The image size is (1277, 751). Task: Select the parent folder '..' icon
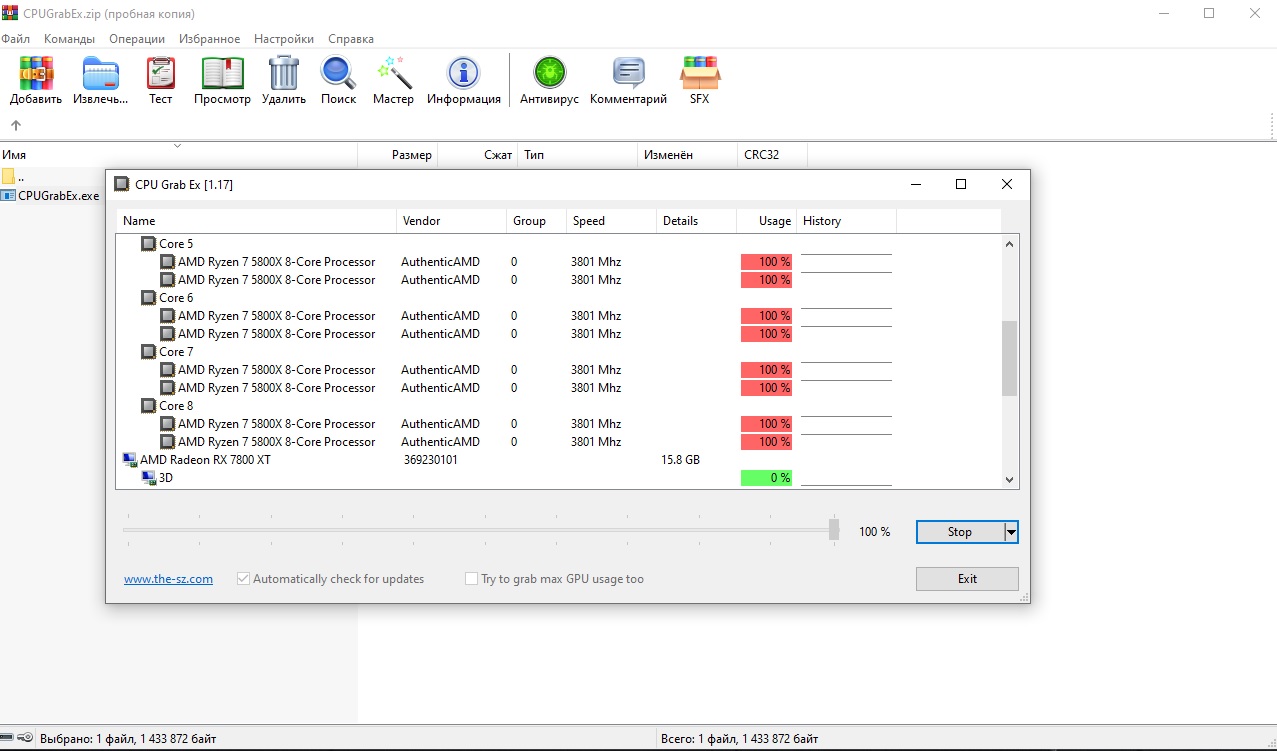tap(8, 177)
